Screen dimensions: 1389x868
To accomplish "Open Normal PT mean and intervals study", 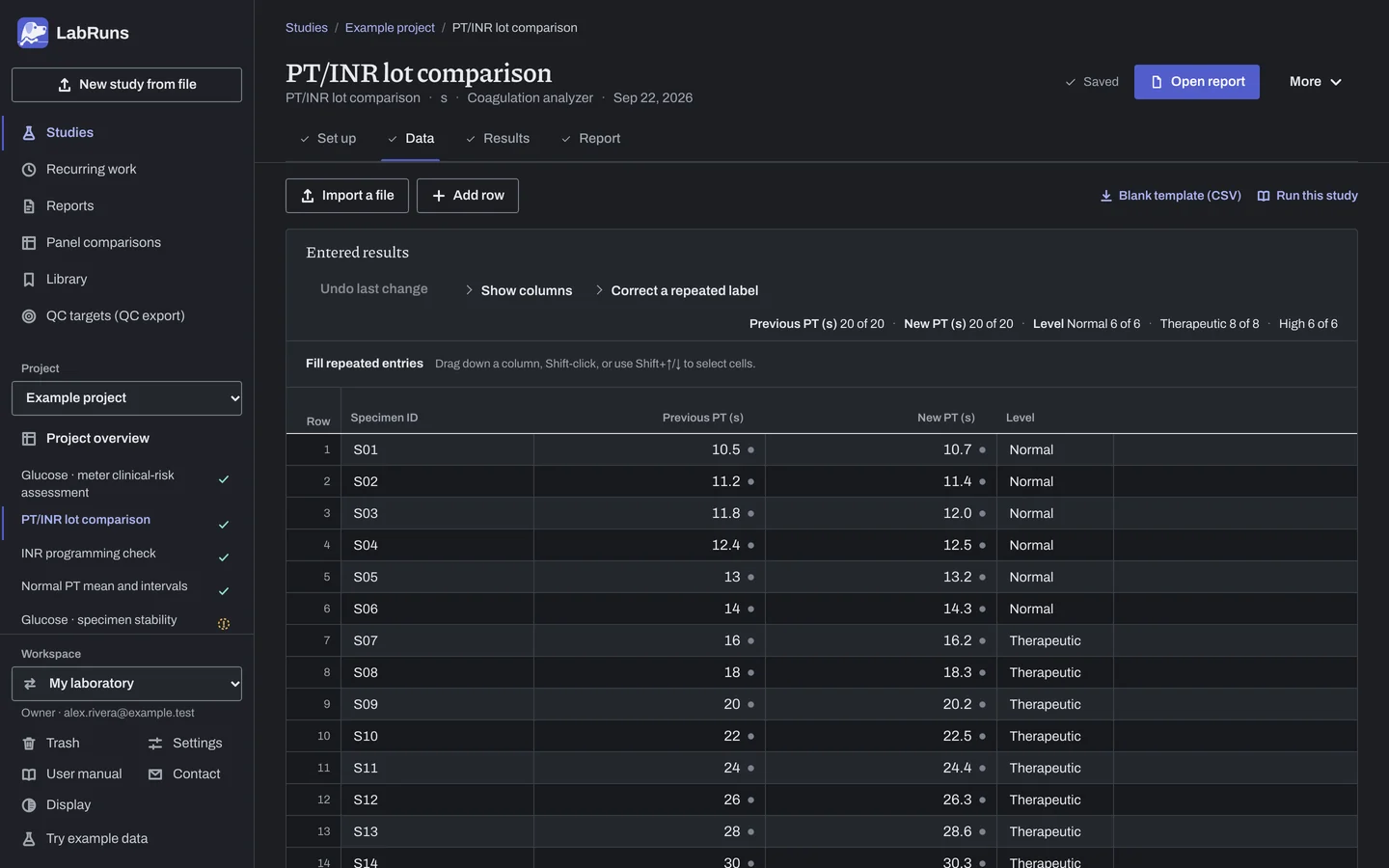I will point(126,587).
